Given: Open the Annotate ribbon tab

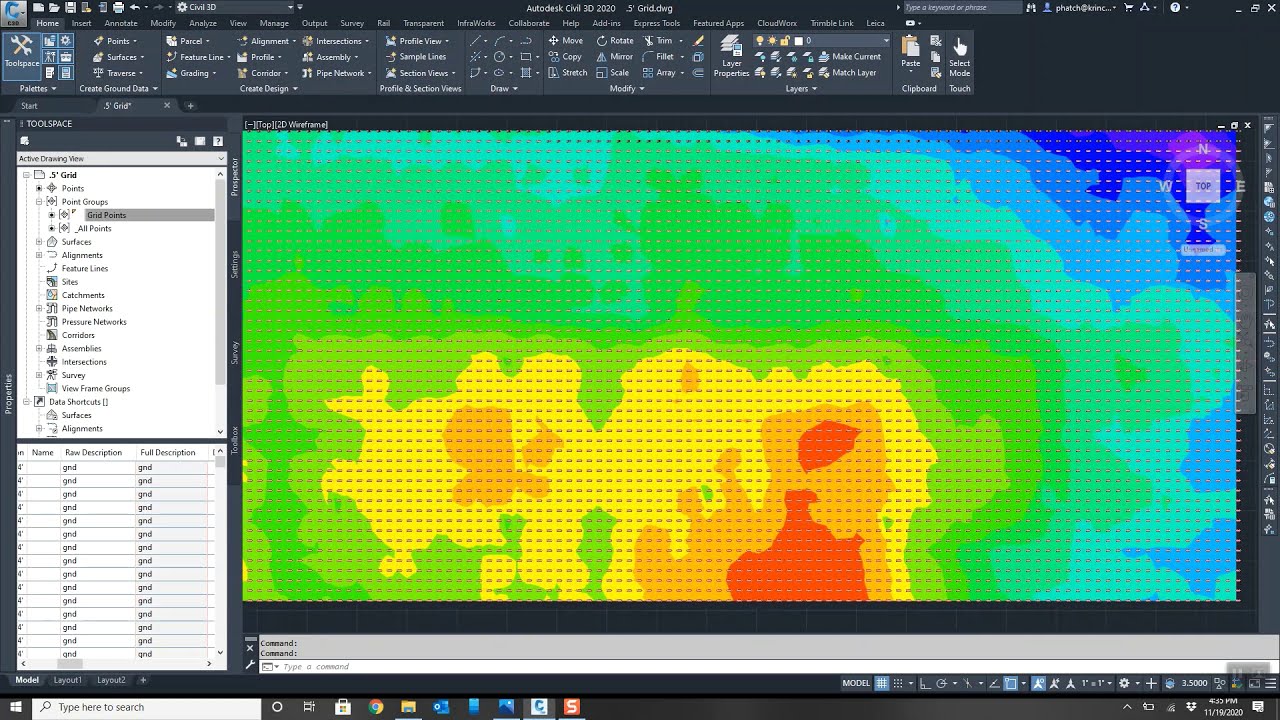Looking at the screenshot, I should click(x=121, y=23).
